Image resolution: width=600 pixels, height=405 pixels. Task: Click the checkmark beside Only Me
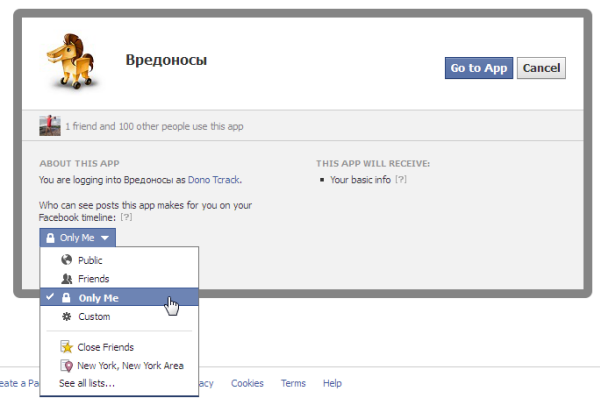[x=50, y=297]
